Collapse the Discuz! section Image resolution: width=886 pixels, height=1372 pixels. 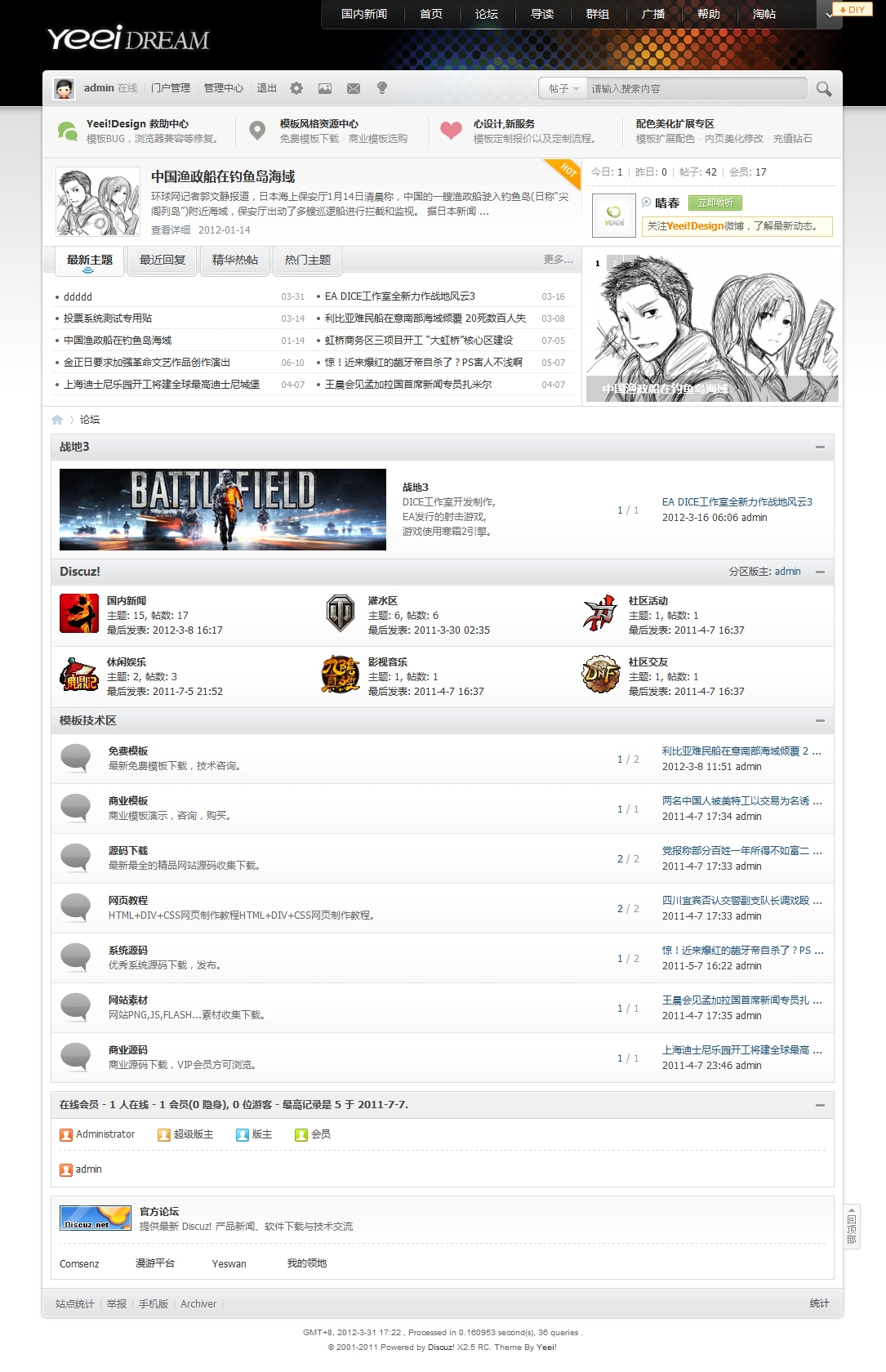(x=820, y=572)
